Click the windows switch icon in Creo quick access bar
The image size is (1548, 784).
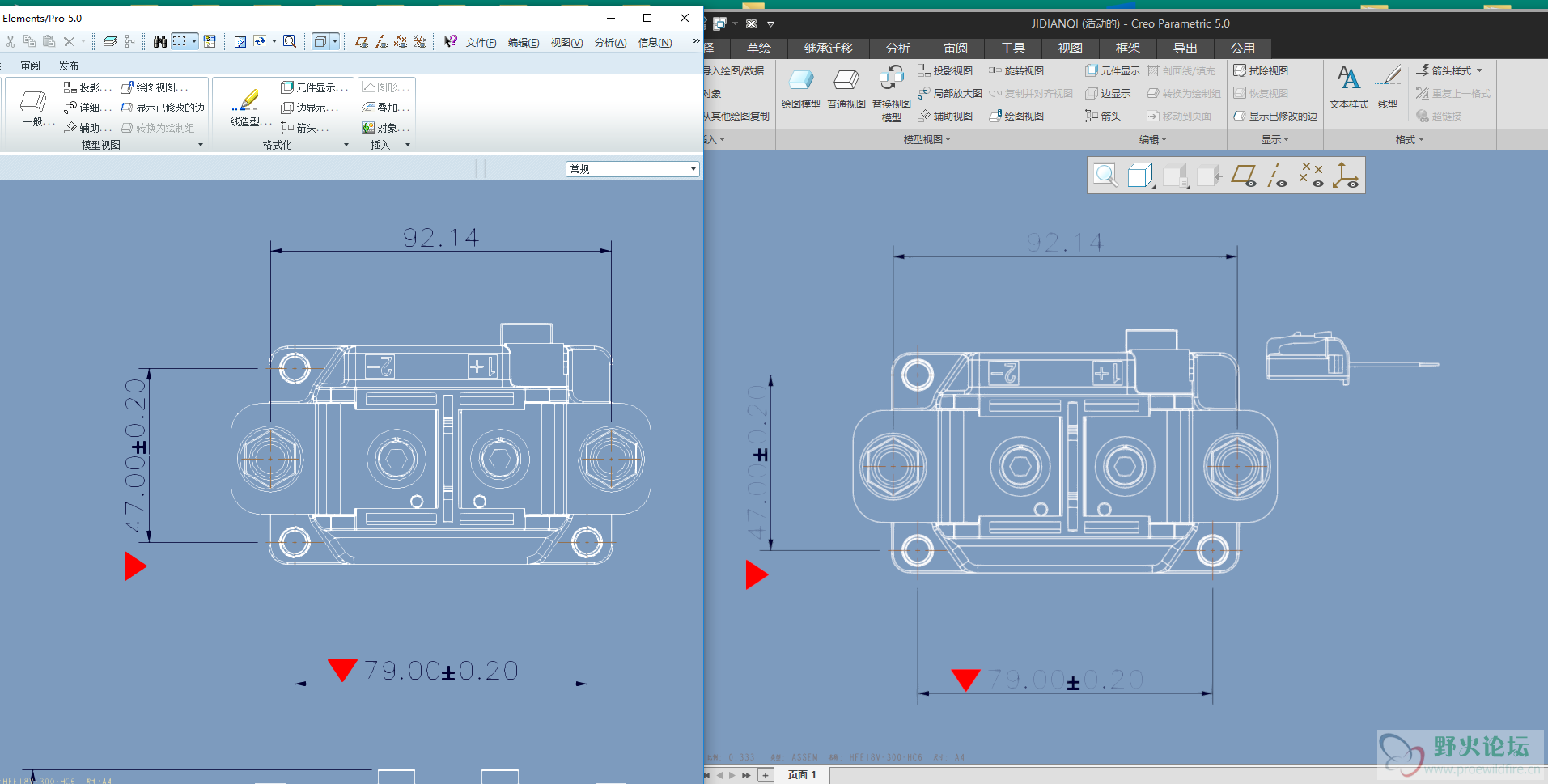click(719, 24)
